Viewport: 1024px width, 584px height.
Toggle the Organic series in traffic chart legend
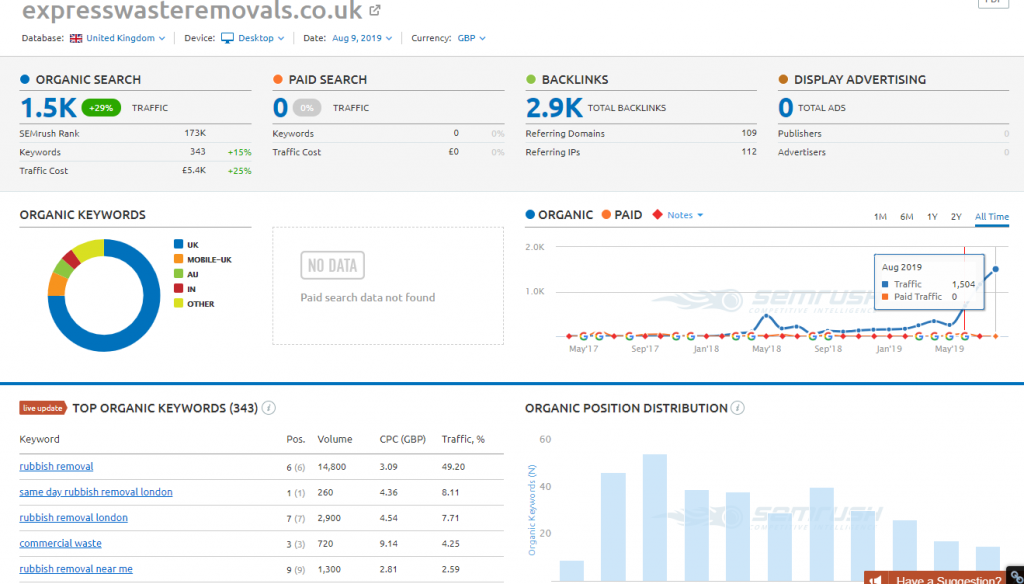pos(560,215)
